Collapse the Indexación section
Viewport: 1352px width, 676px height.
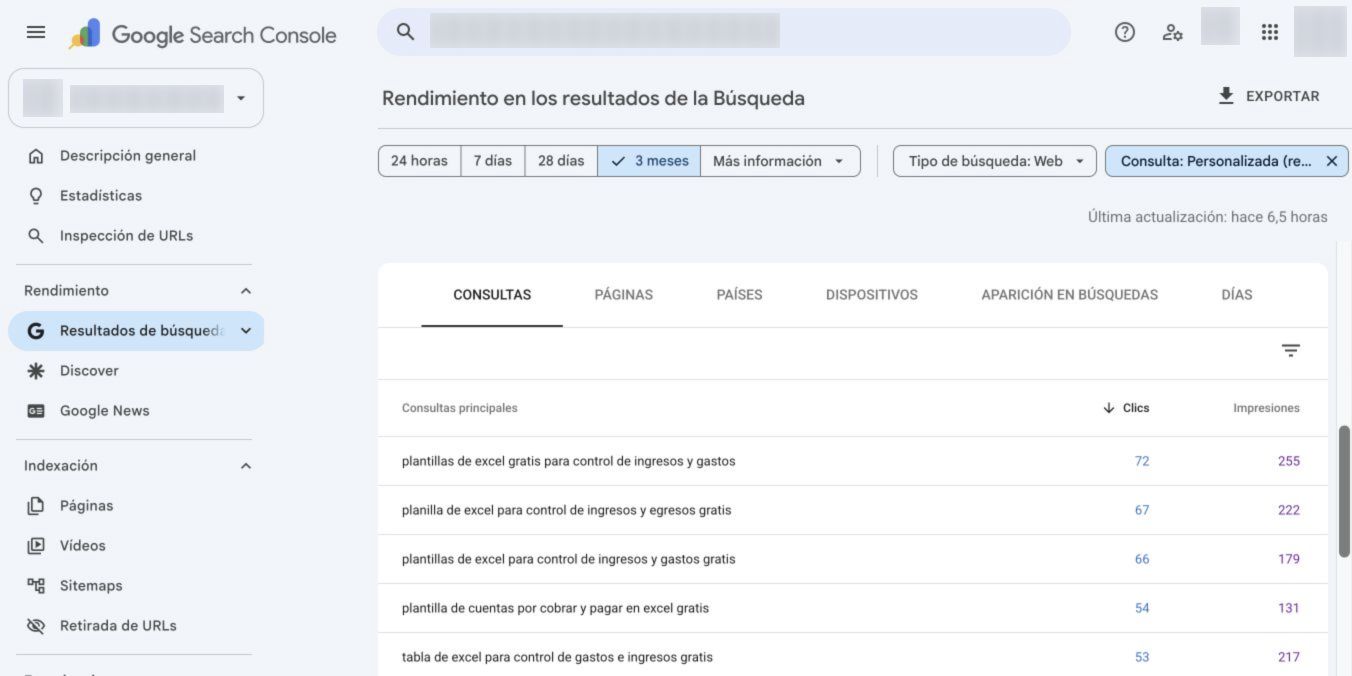click(246, 466)
